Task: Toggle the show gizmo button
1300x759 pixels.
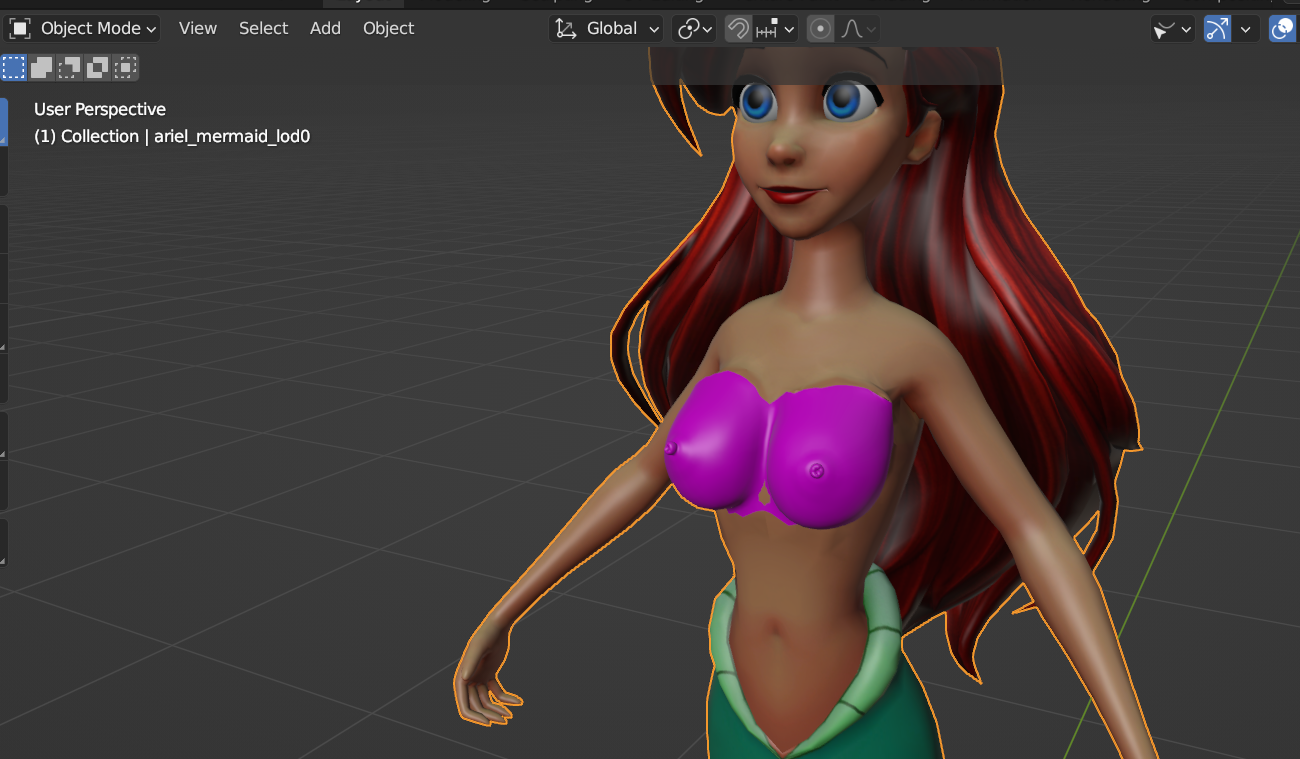Action: tap(1217, 29)
